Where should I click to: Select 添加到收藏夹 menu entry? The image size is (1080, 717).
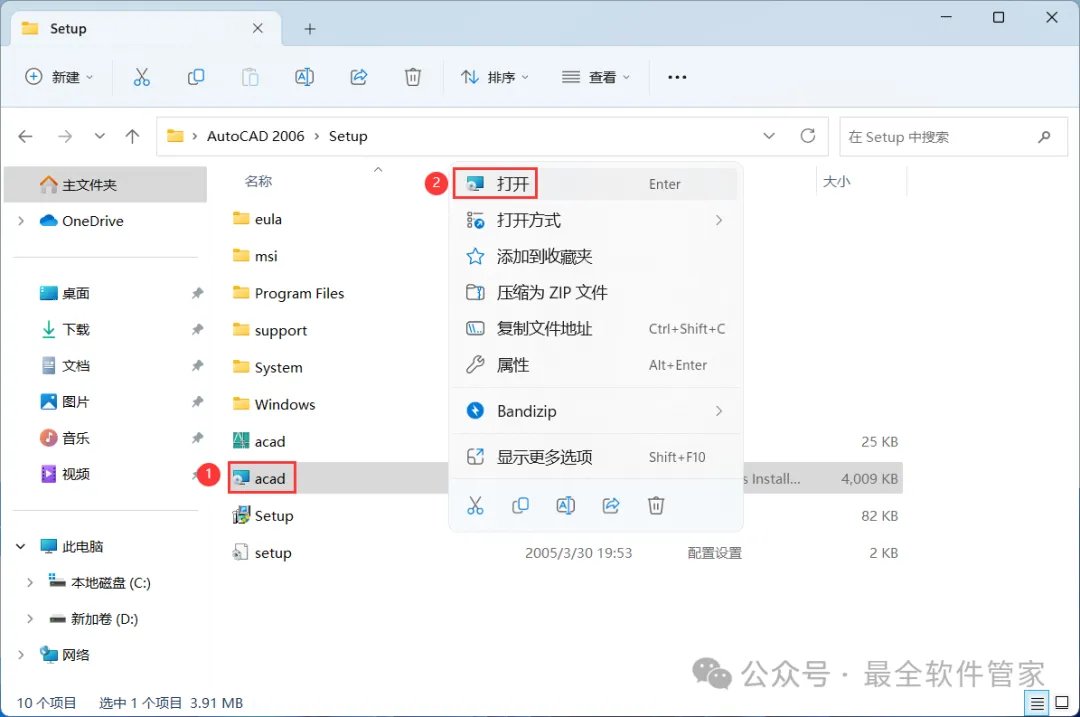tap(596, 257)
